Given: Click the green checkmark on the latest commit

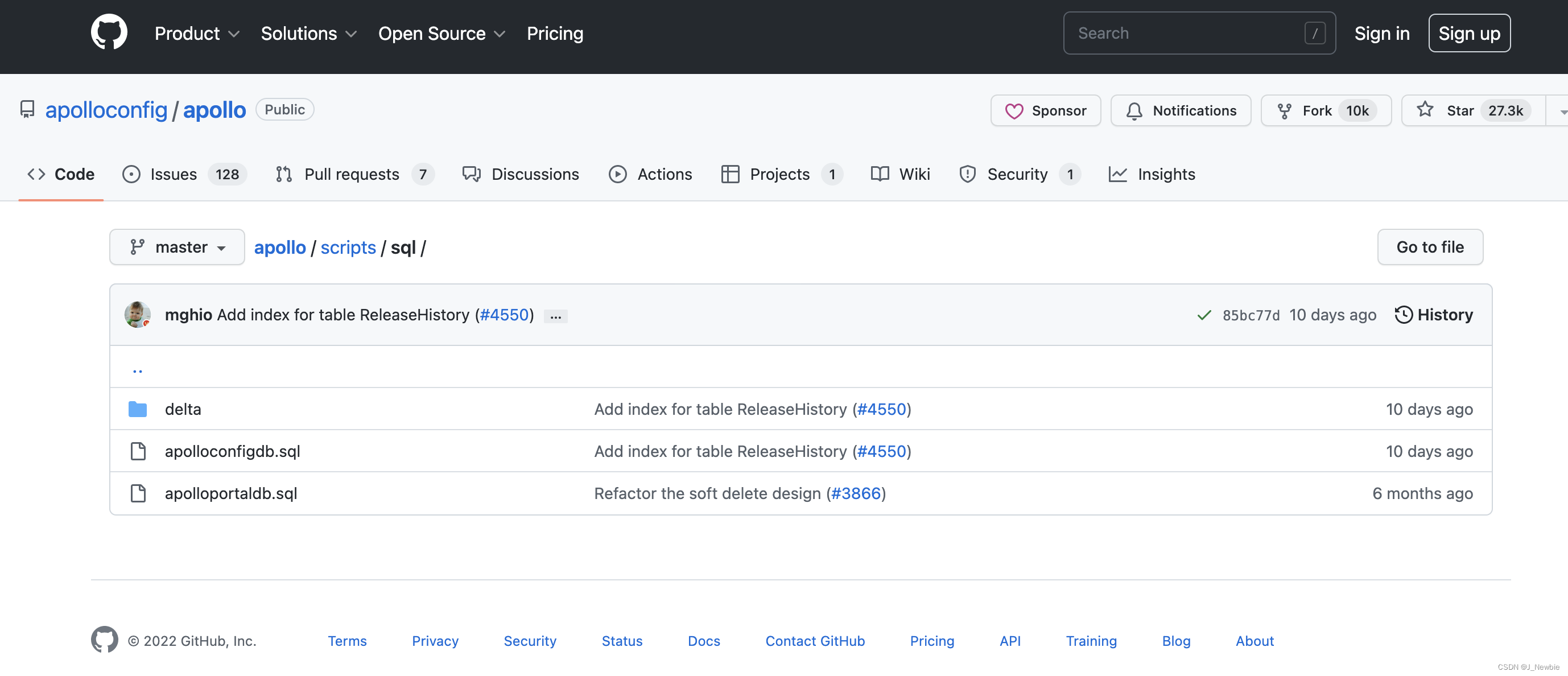Looking at the screenshot, I should (x=1204, y=315).
